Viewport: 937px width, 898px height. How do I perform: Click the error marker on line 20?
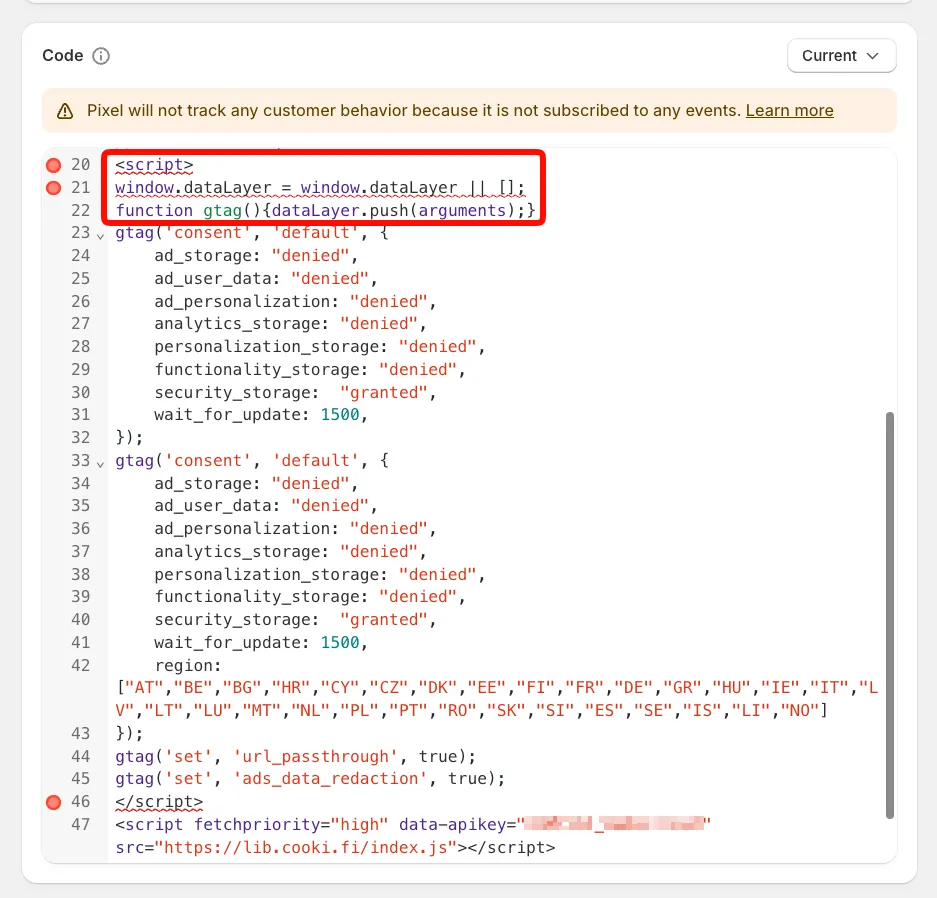point(54,165)
